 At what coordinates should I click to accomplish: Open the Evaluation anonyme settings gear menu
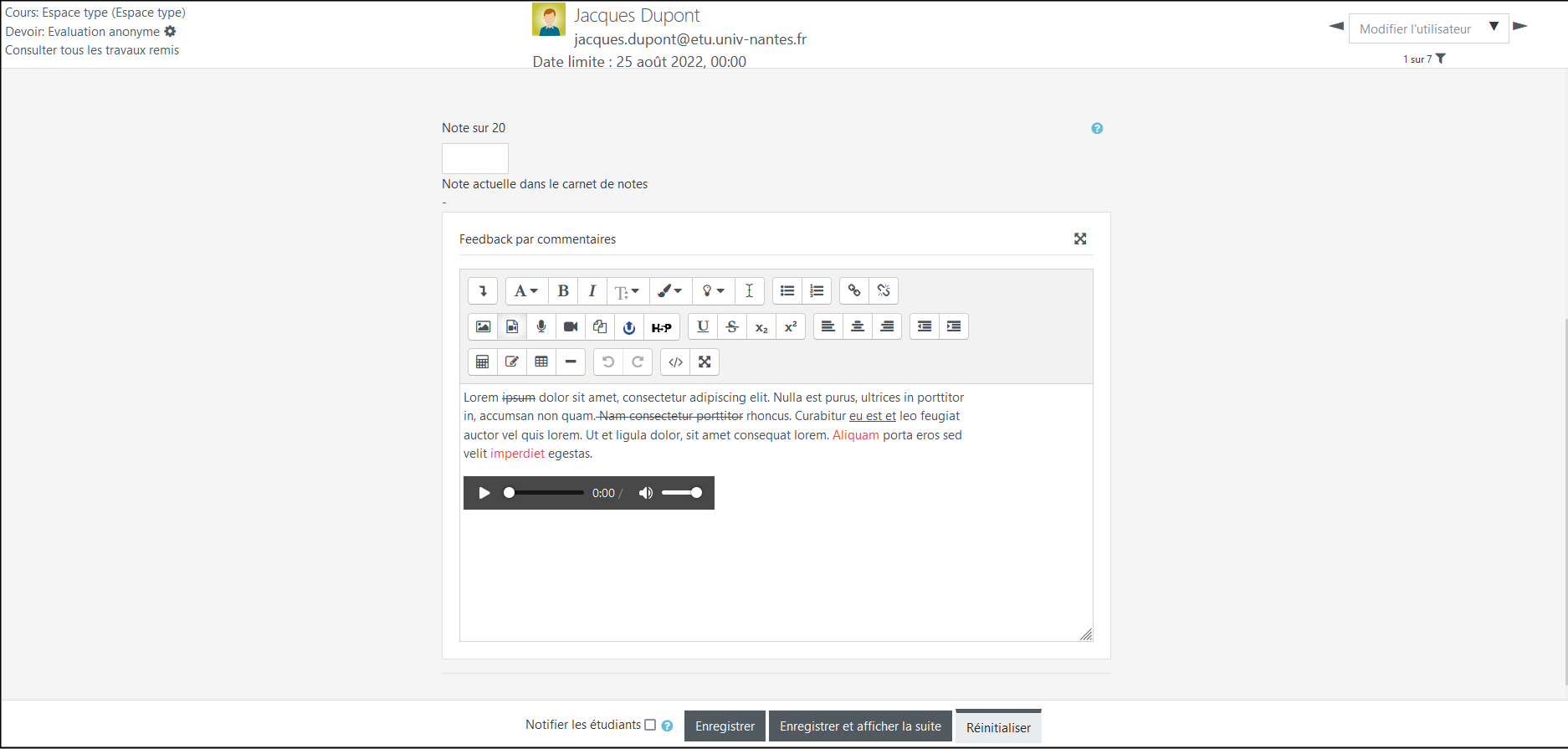pyautogui.click(x=171, y=32)
